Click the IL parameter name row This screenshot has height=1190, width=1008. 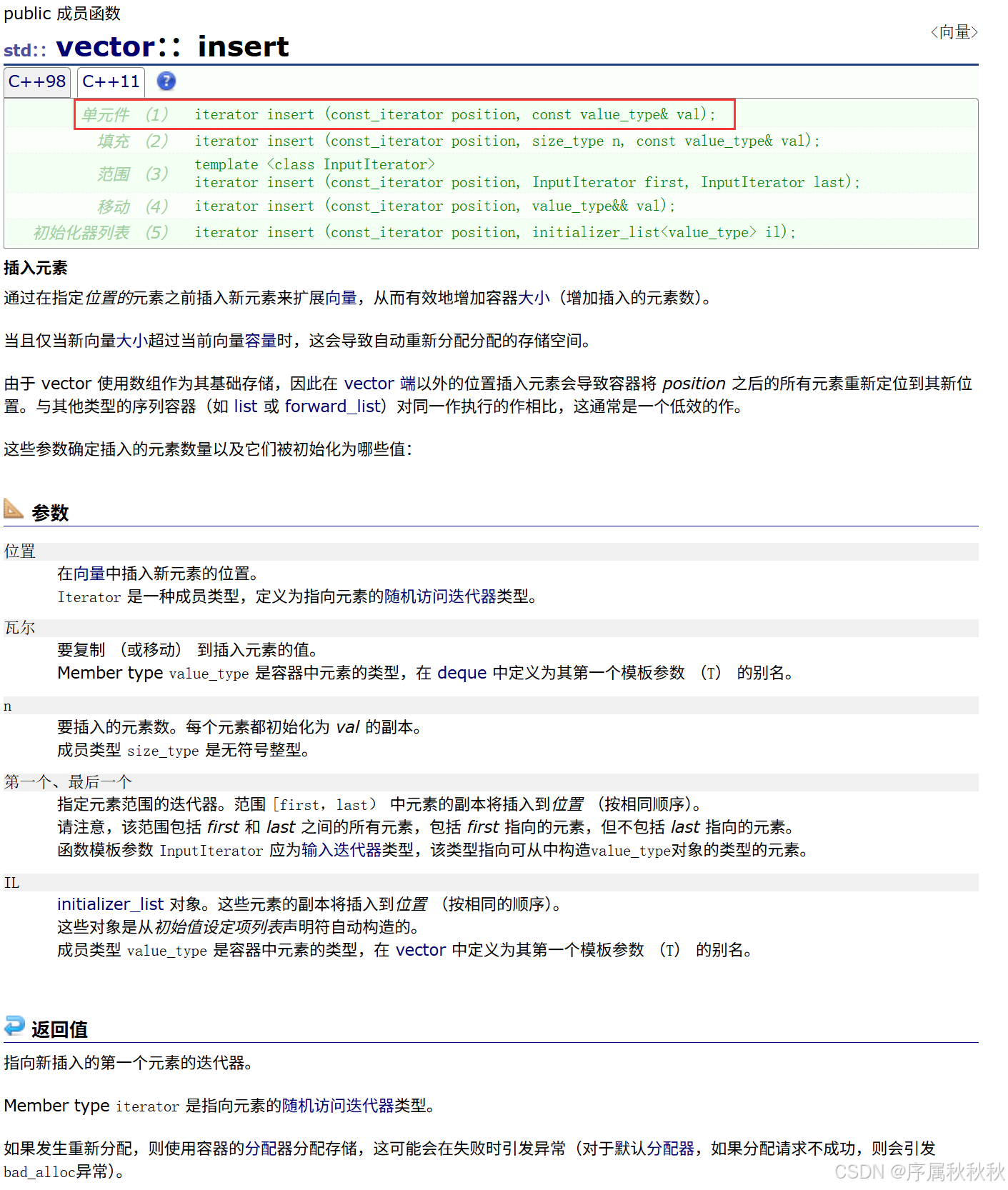click(x=491, y=883)
